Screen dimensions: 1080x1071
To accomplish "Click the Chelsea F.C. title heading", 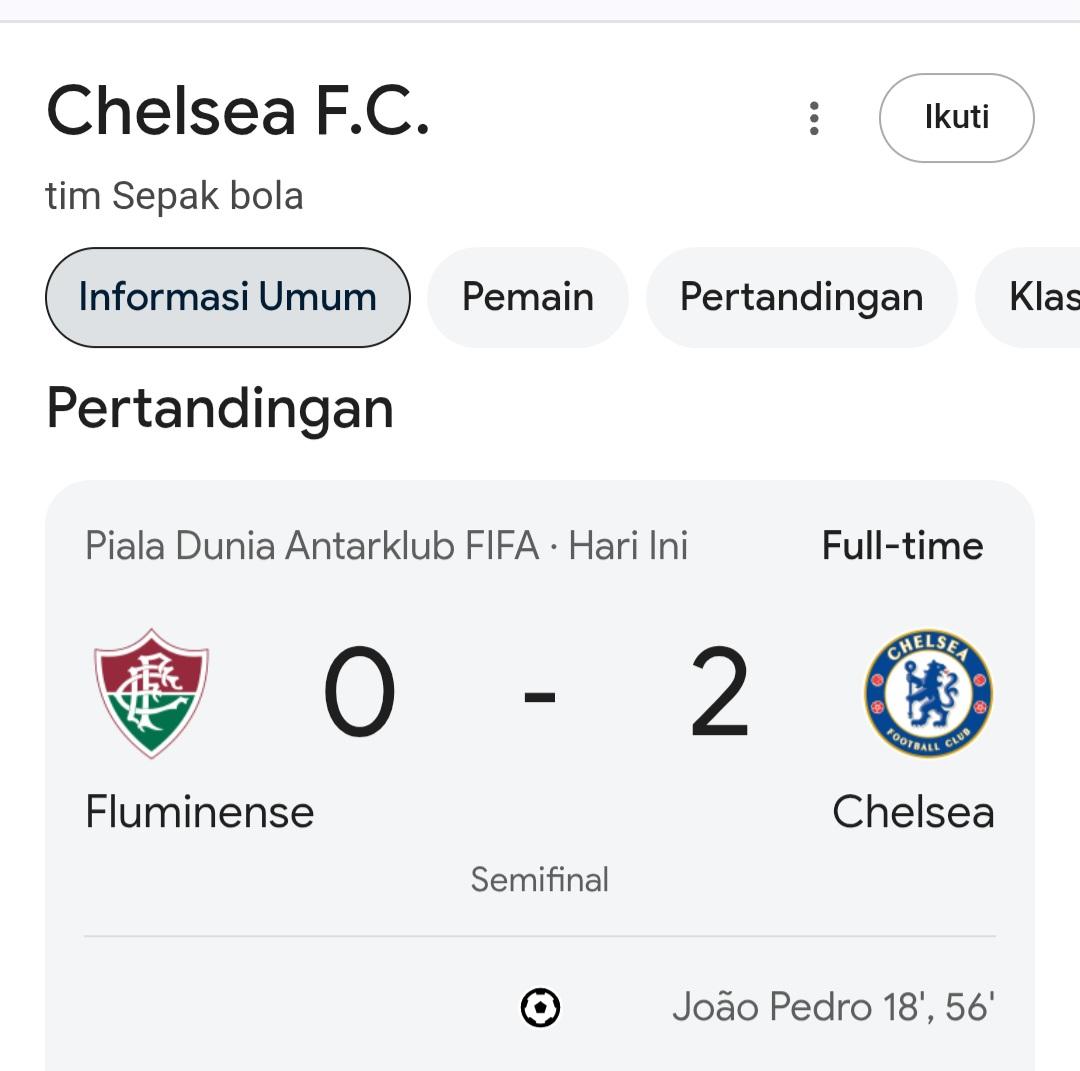I will [x=238, y=111].
